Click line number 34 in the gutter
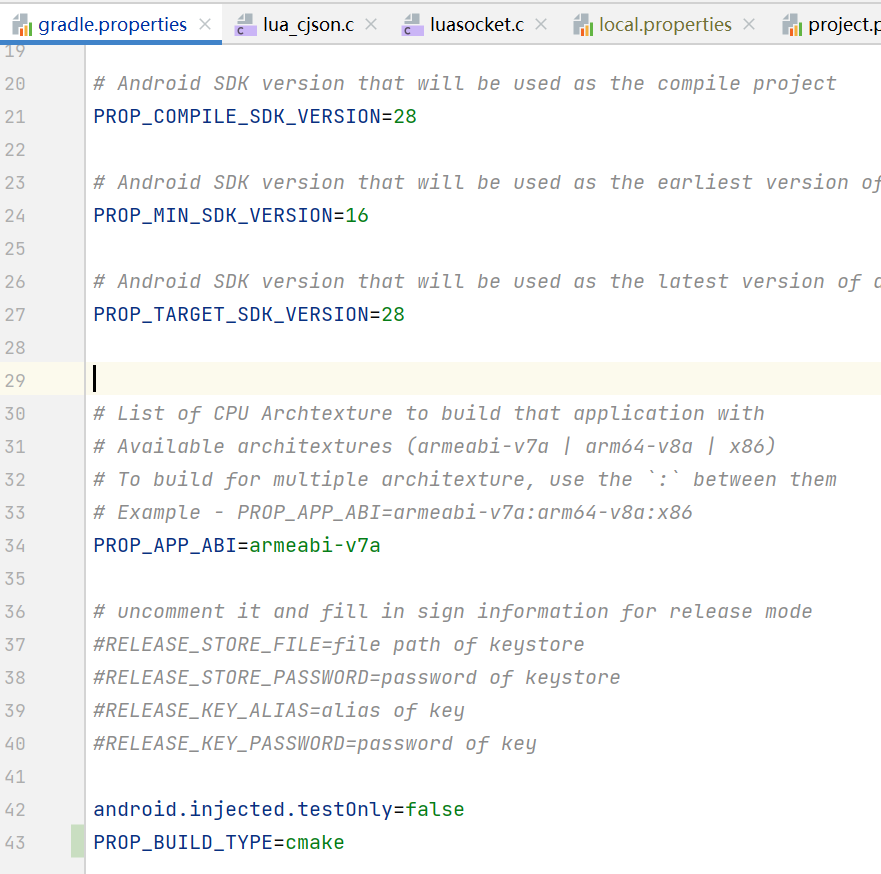881x874 pixels. (x=15, y=546)
